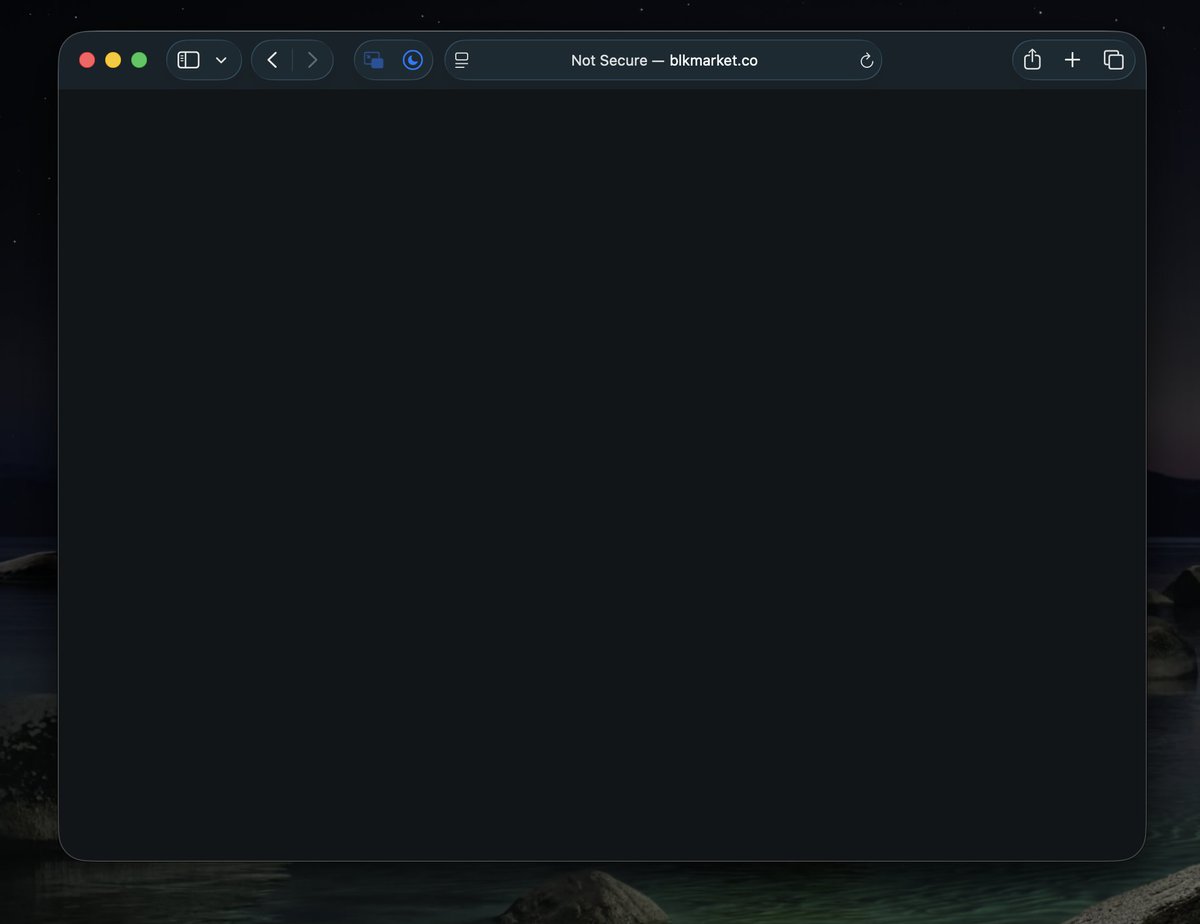Open a new tab
Screen dimensions: 1200x924
[1072, 60]
